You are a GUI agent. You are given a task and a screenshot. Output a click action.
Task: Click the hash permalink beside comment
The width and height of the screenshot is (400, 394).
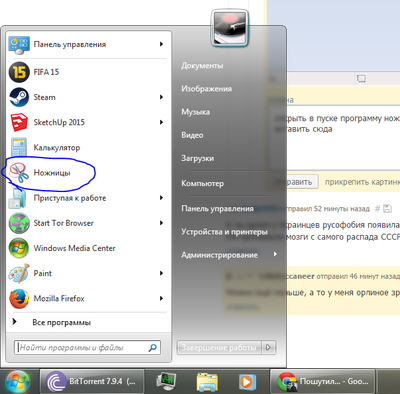click(377, 209)
